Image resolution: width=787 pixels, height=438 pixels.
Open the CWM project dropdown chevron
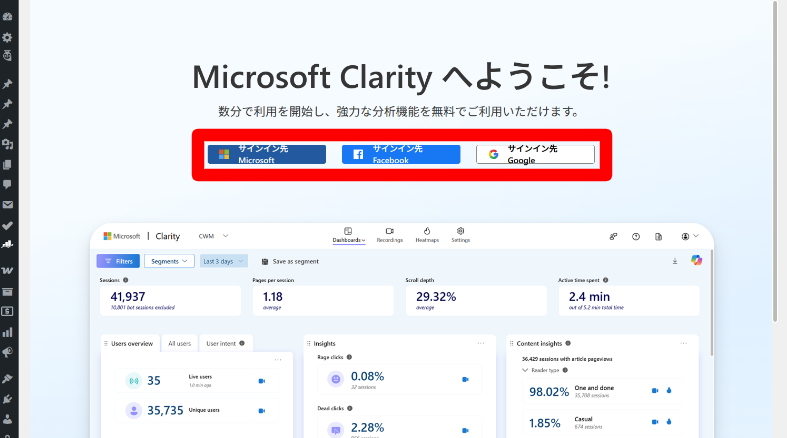225,236
